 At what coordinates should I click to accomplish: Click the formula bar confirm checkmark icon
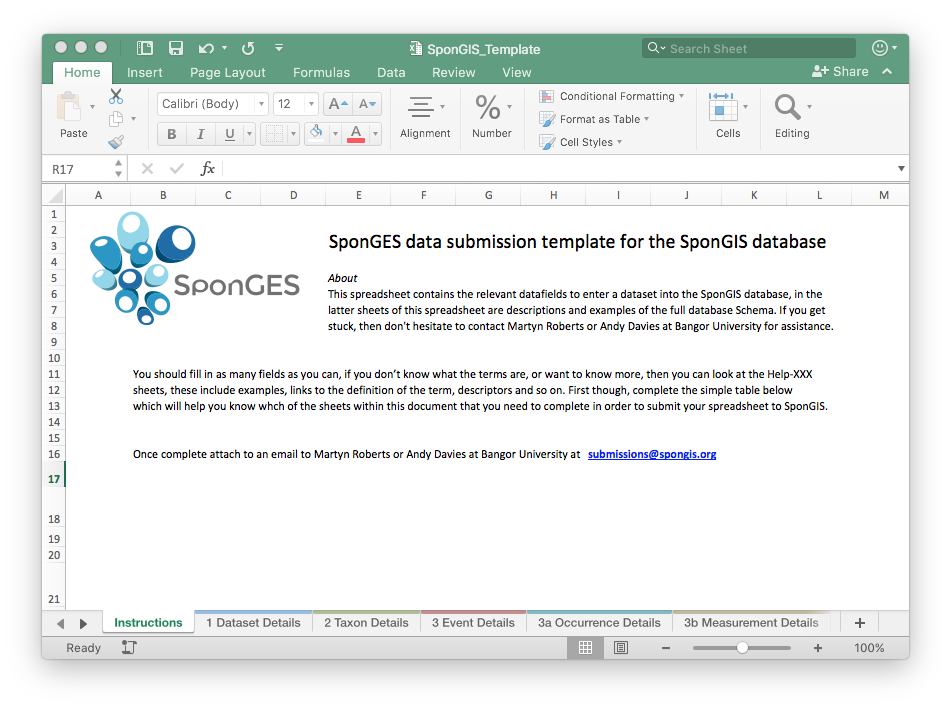(176, 169)
